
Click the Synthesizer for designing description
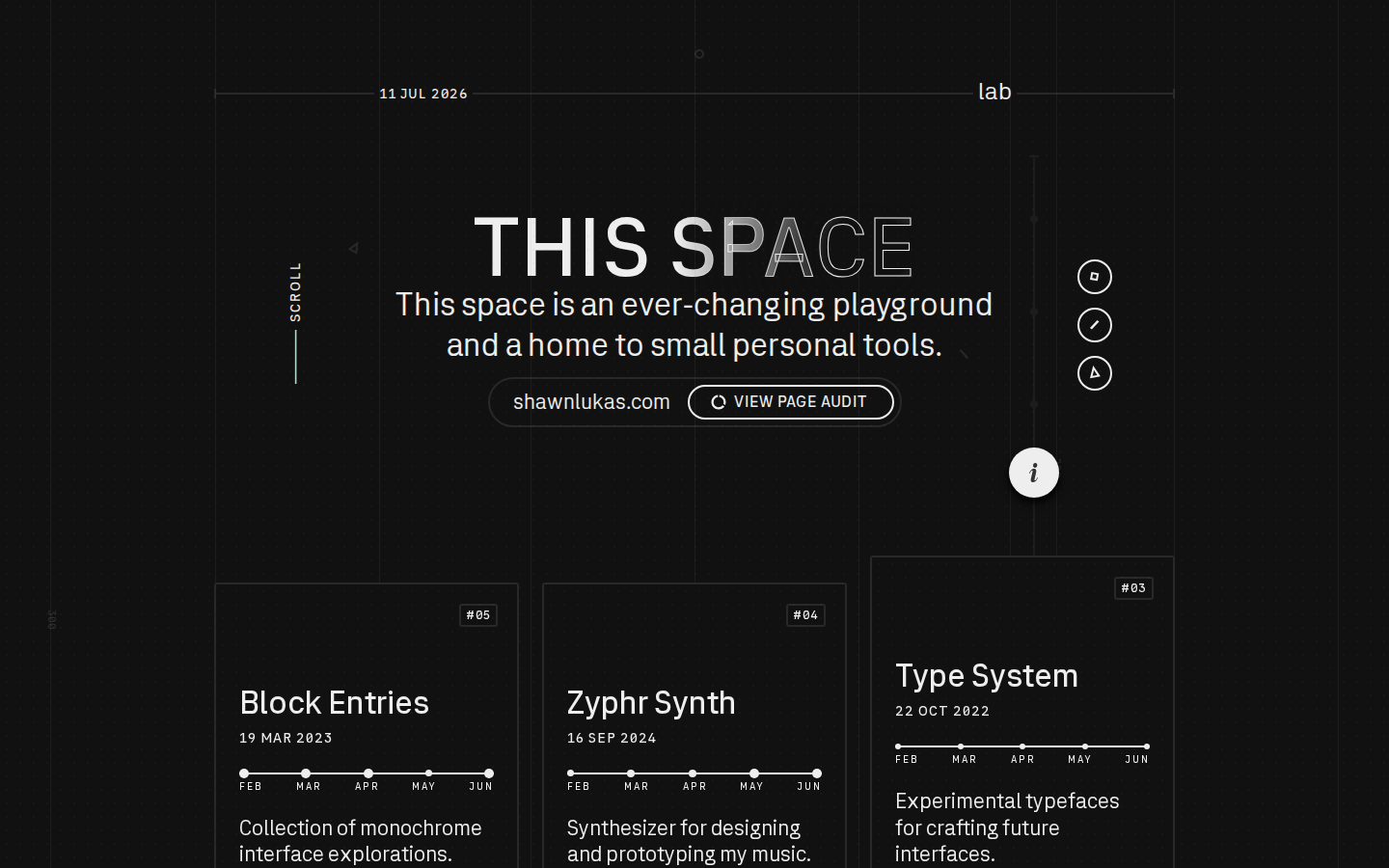coord(689,841)
